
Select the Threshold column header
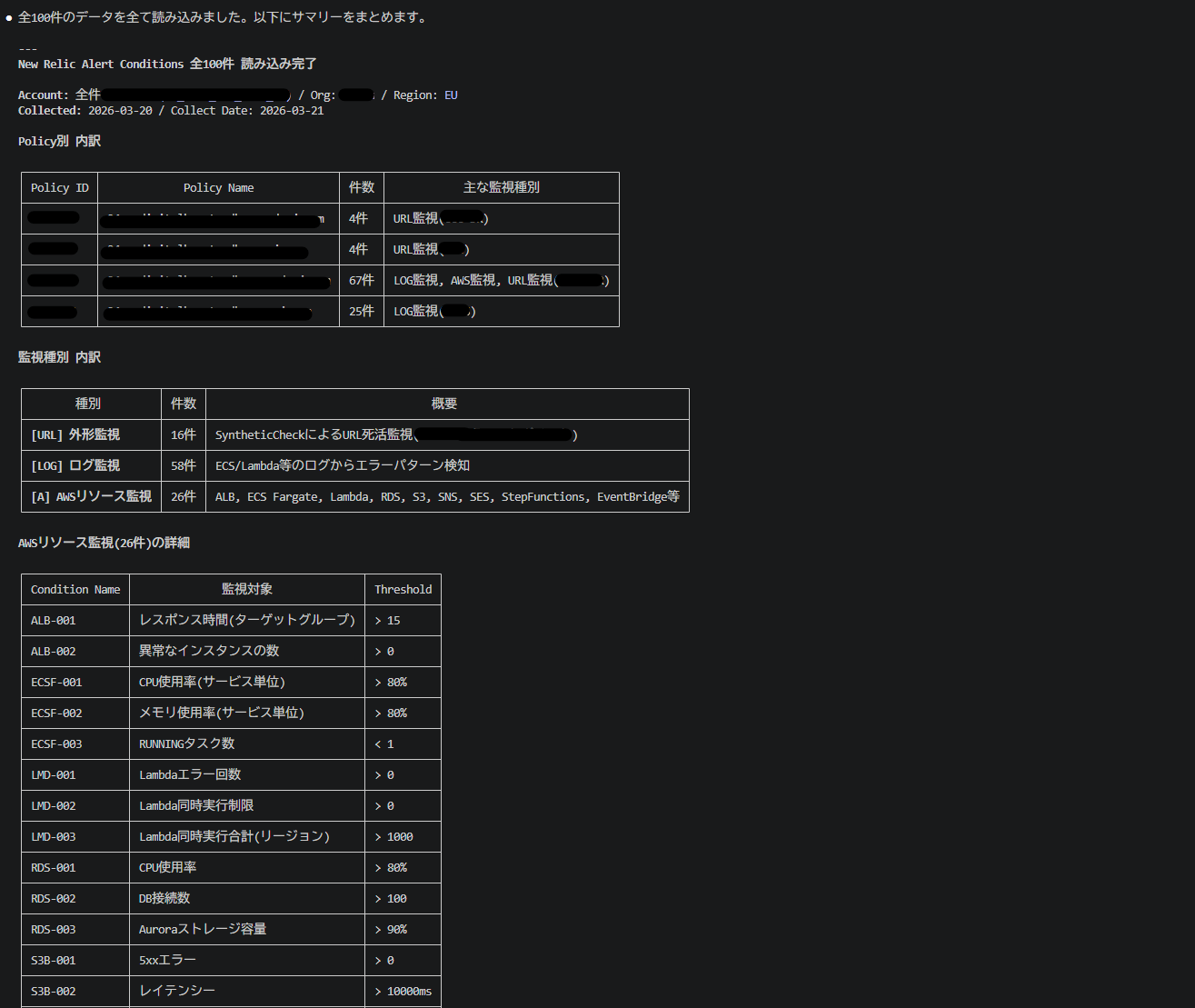[403, 590]
